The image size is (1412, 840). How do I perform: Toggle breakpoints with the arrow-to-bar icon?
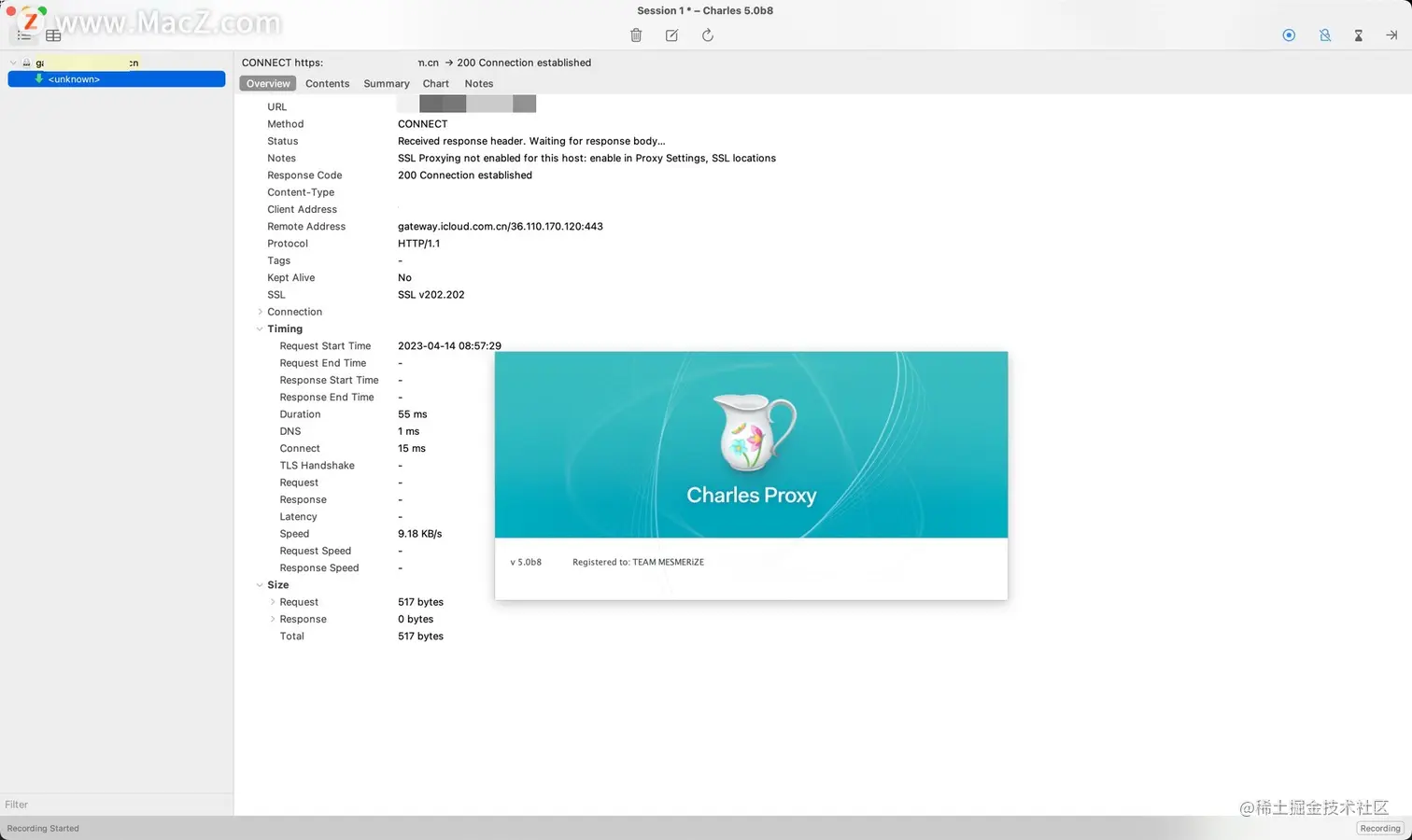click(1391, 35)
